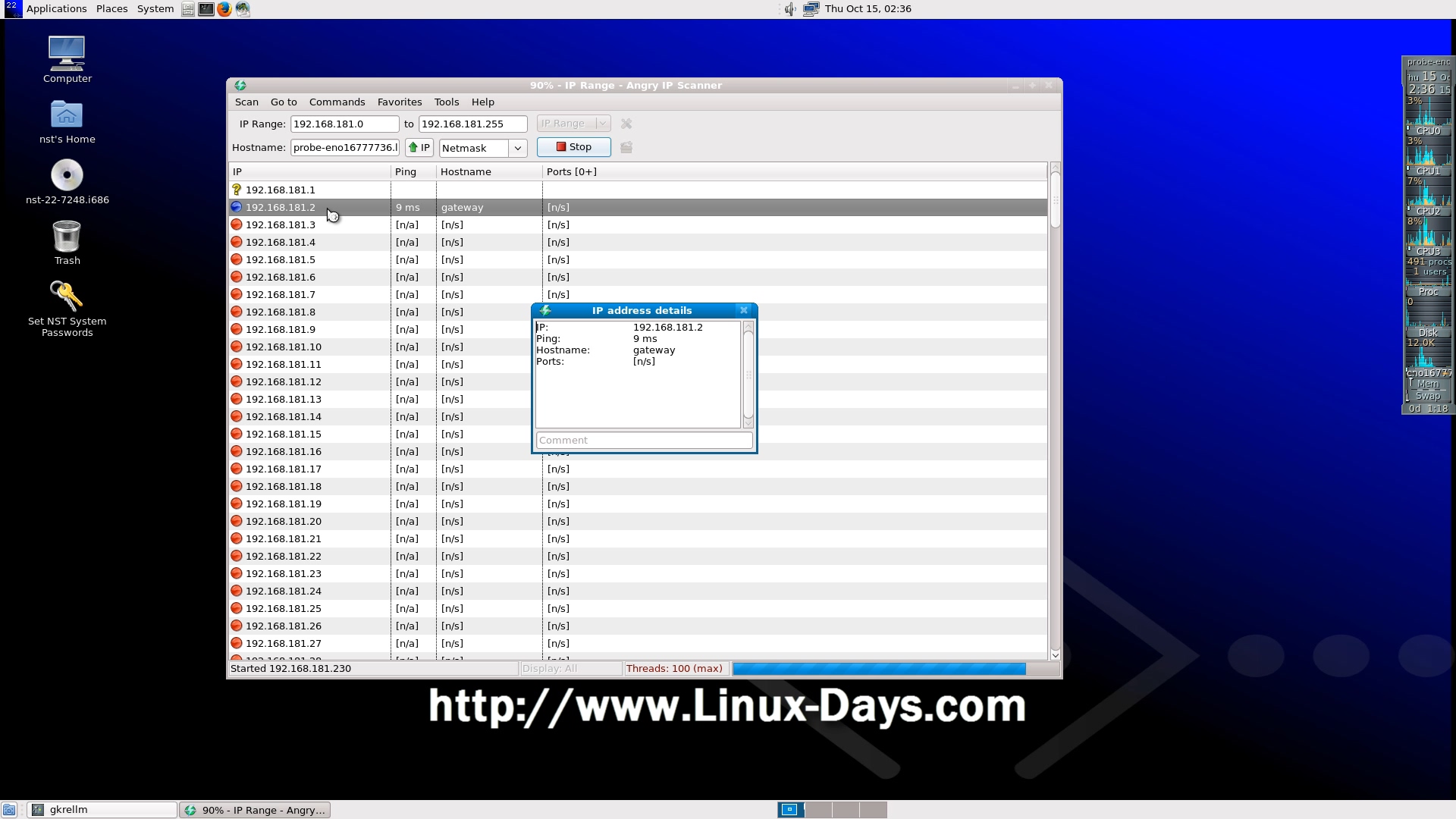Click the globe launcher next to Firefox
The image size is (1456, 819).
[243, 9]
